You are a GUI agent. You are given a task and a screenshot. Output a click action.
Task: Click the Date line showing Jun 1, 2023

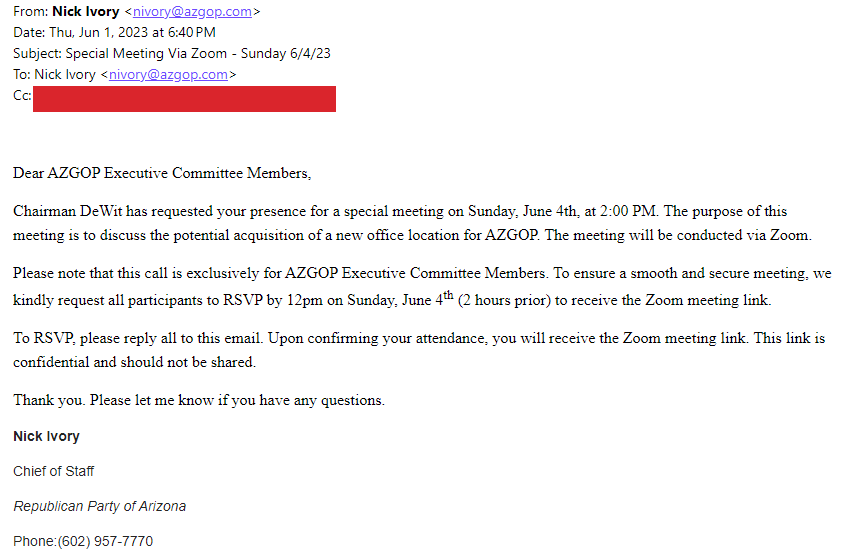(x=115, y=33)
